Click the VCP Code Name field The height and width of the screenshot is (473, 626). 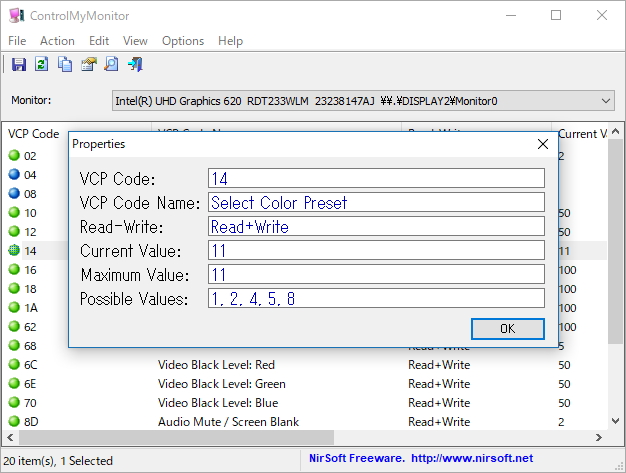click(x=376, y=202)
